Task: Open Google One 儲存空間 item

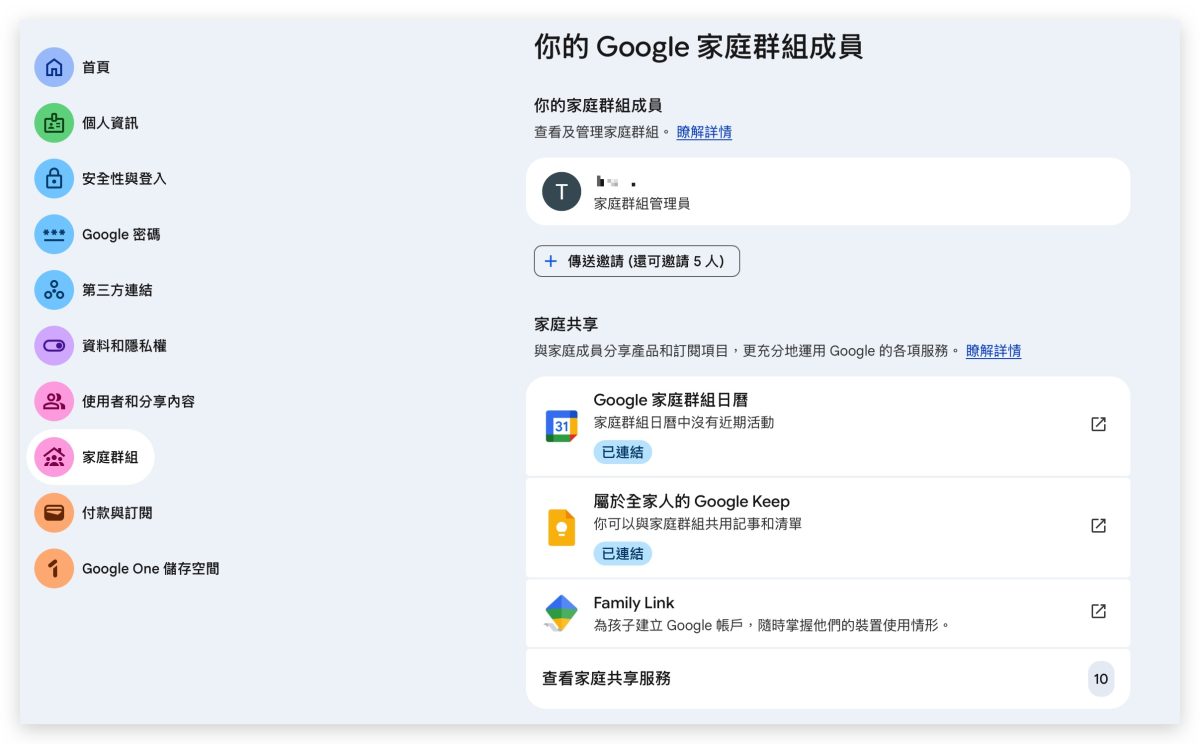Action: click(151, 568)
